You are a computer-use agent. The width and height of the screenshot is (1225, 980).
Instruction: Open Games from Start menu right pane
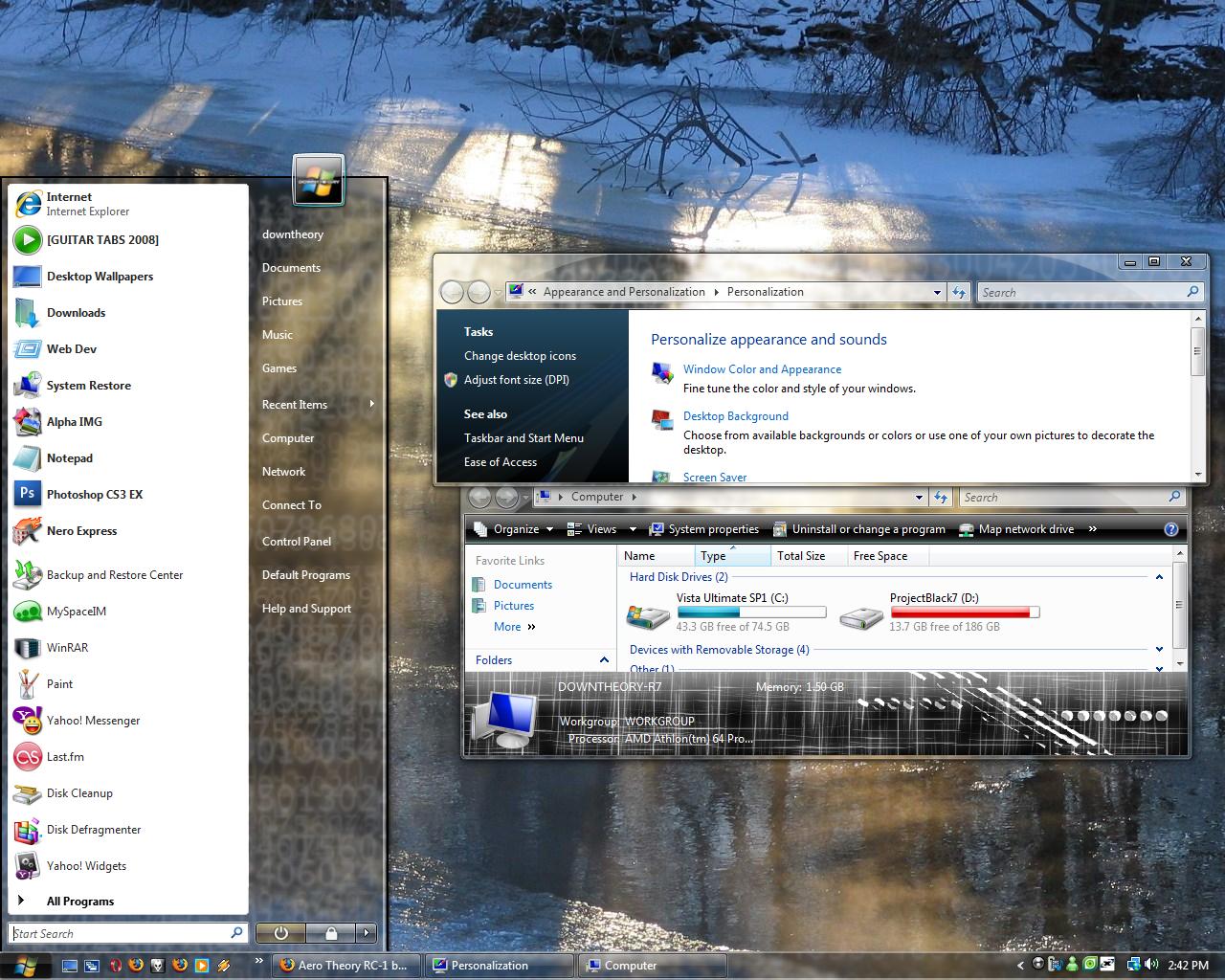(279, 368)
